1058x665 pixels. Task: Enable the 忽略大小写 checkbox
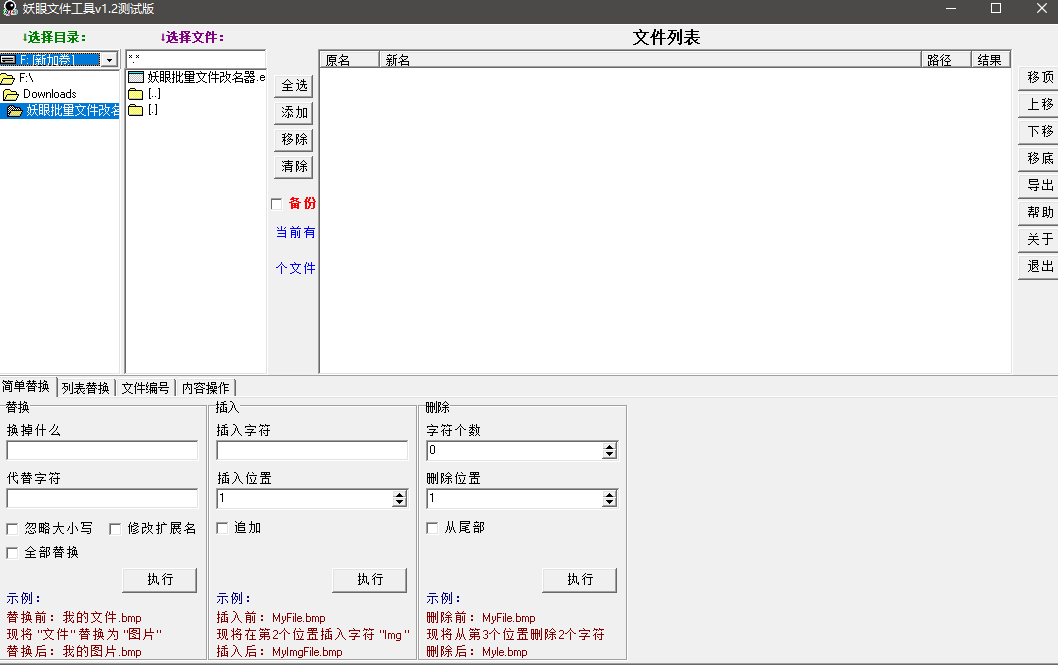click(12, 529)
